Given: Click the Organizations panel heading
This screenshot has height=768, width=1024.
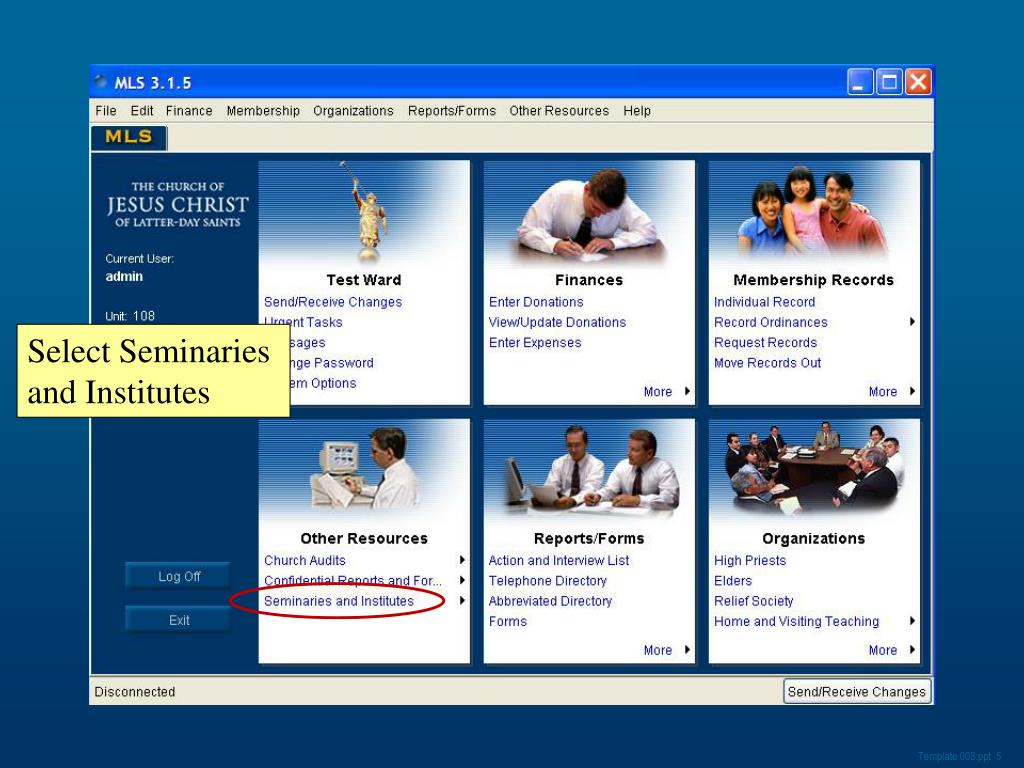Looking at the screenshot, I should pos(814,539).
